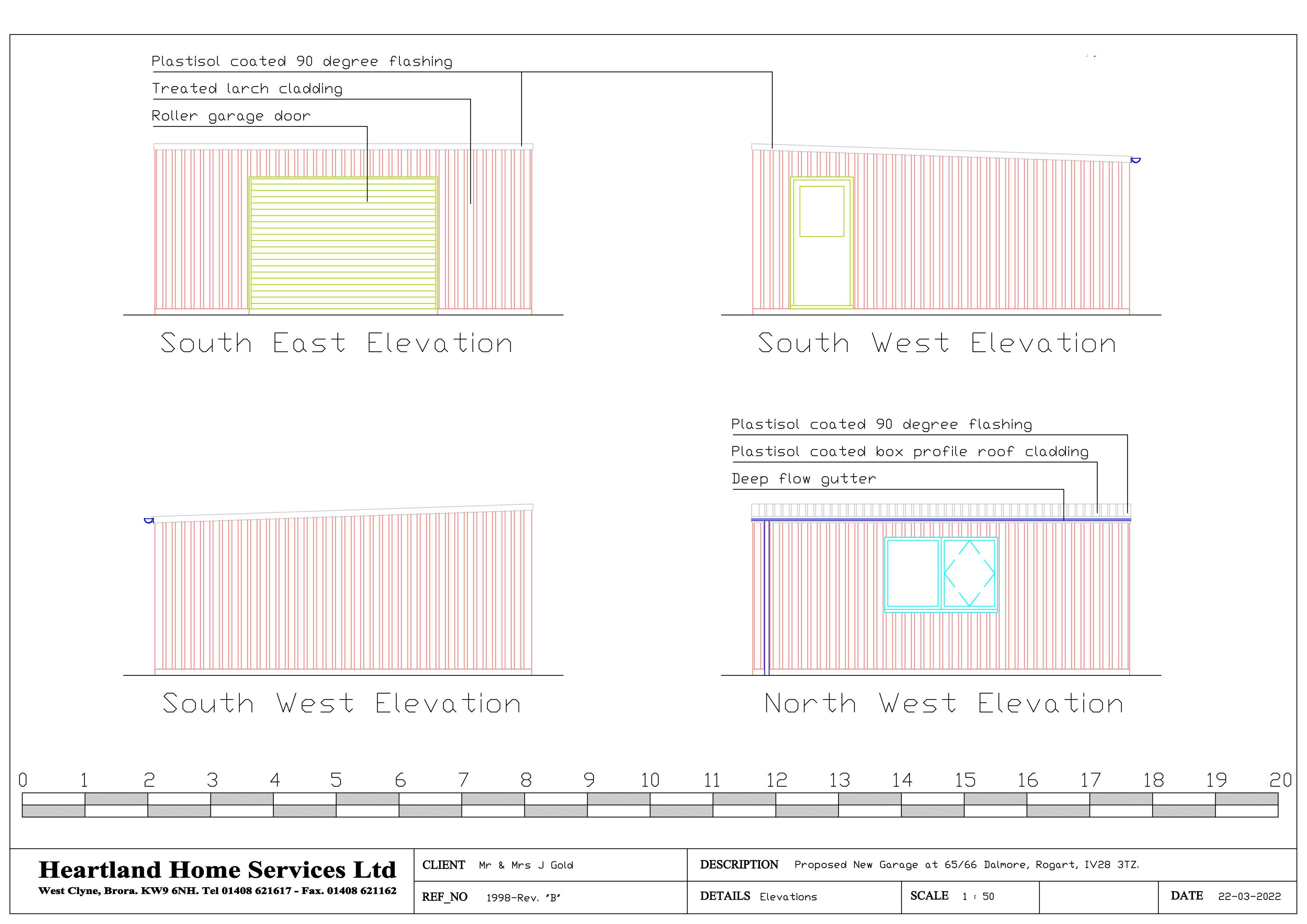The height and width of the screenshot is (924, 1307).
Task: Click the 'Elevations' details value
Action: 788,897
